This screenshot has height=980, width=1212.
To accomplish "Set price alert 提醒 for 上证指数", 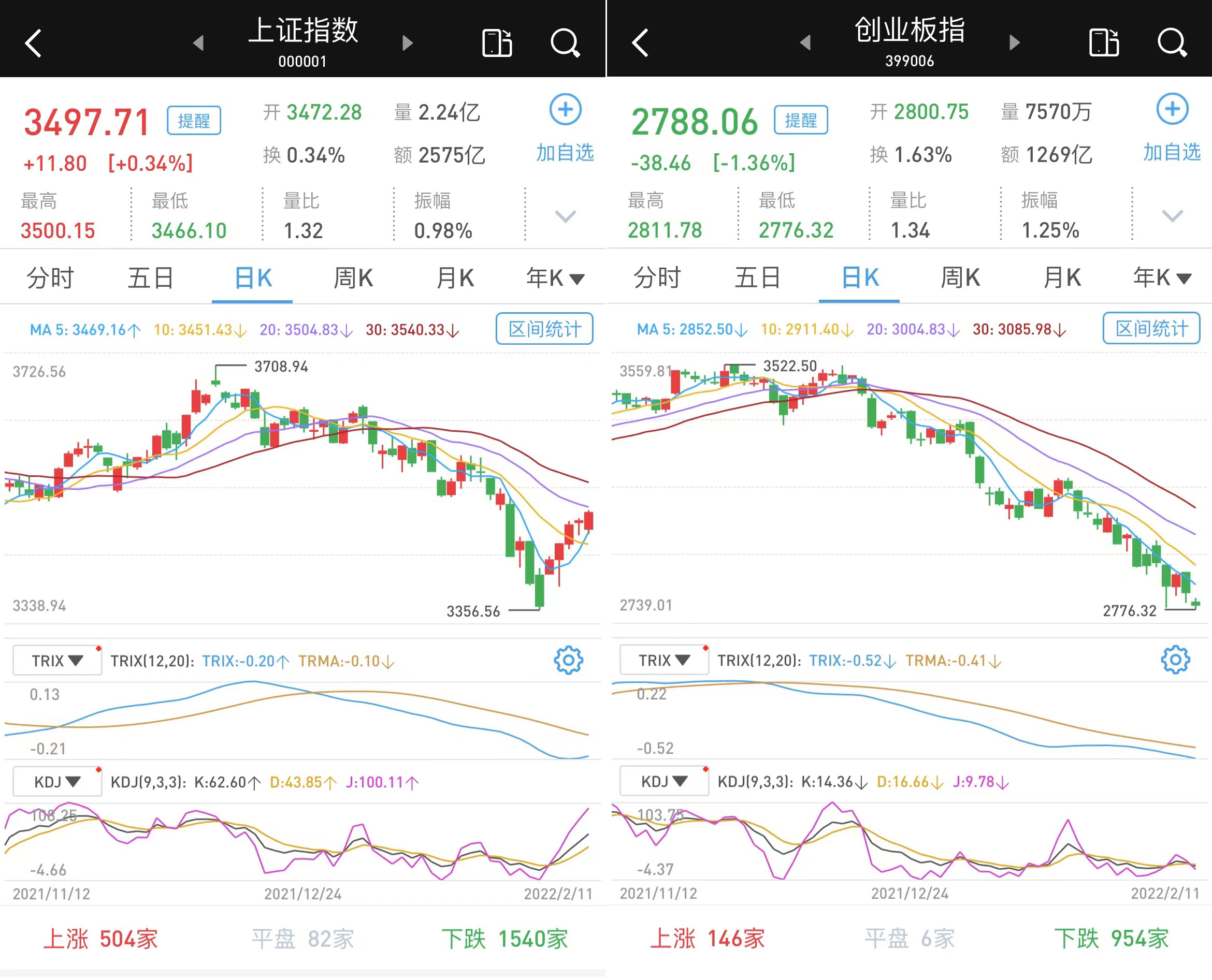I will 194,120.
